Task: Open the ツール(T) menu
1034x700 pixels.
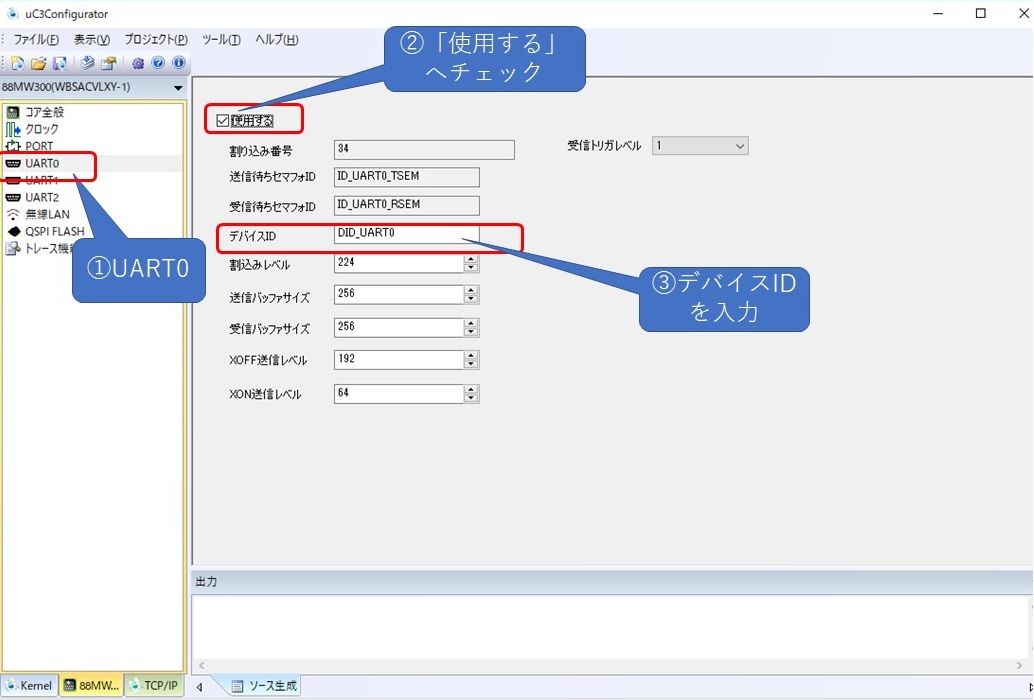Action: (x=221, y=40)
